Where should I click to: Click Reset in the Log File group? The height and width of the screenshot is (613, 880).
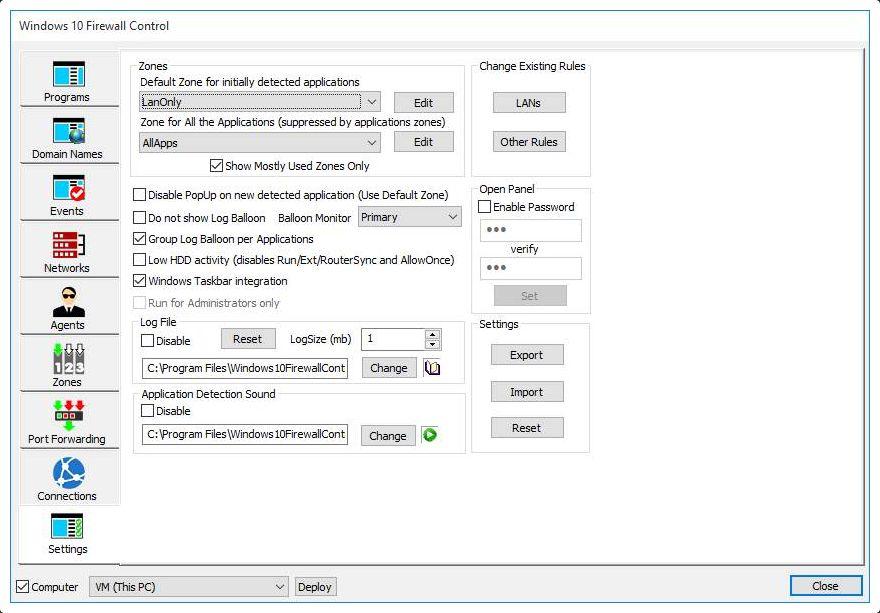tap(248, 339)
